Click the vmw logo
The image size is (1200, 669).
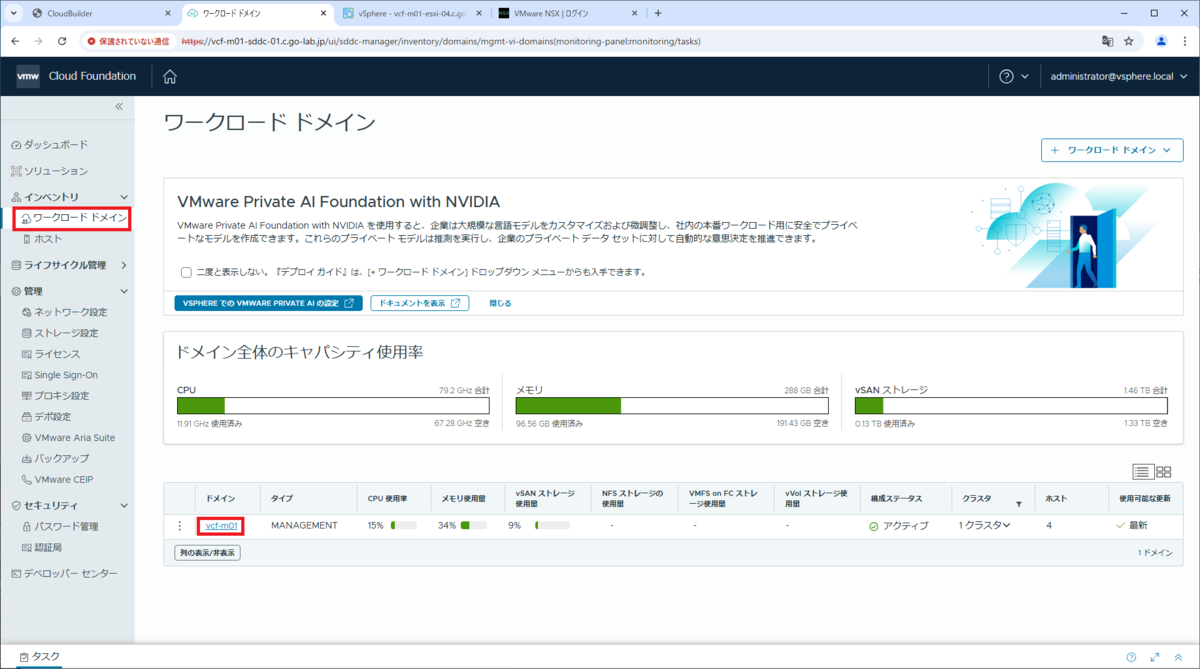point(28,77)
